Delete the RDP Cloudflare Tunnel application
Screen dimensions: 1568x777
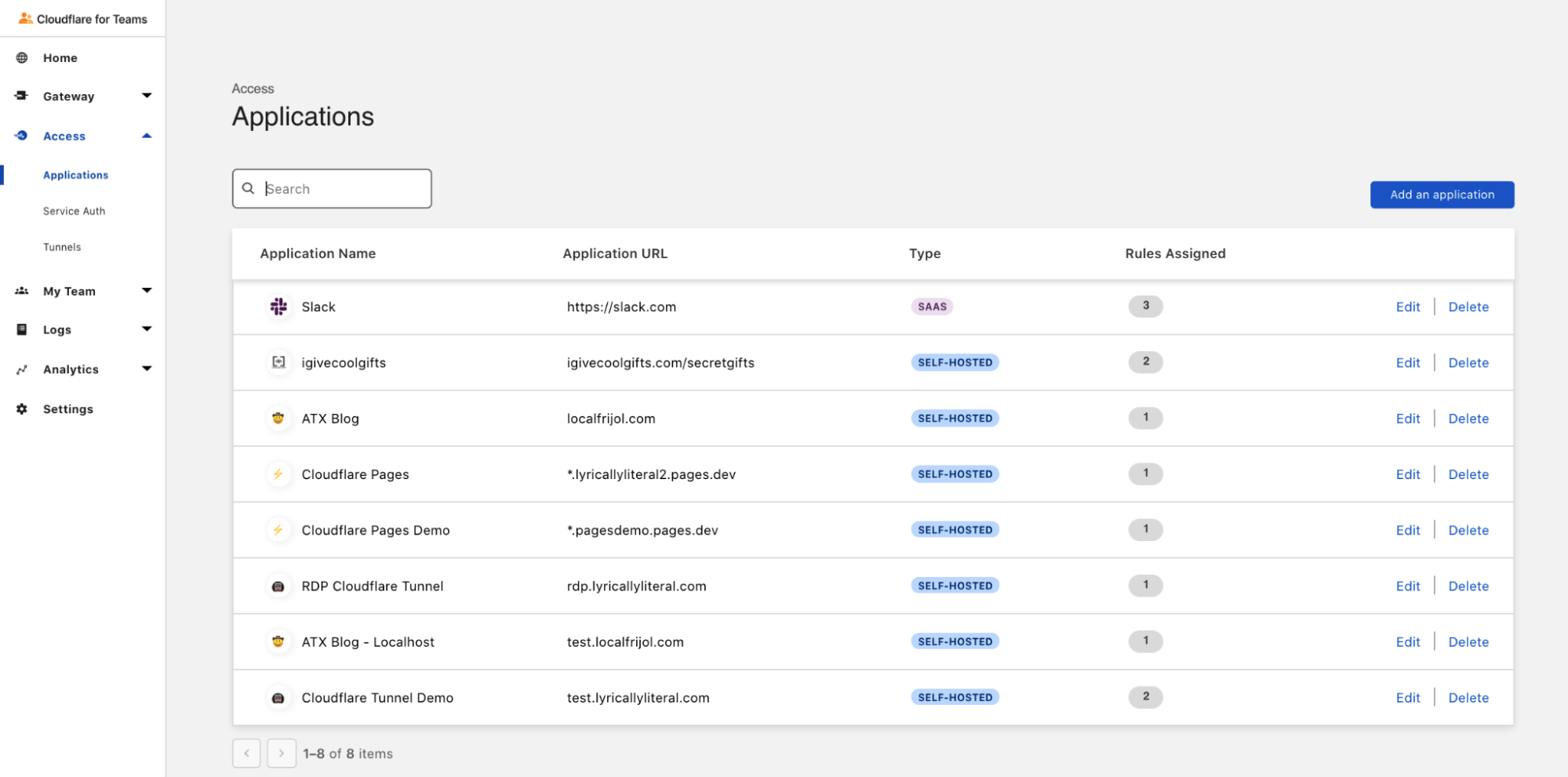click(1468, 586)
